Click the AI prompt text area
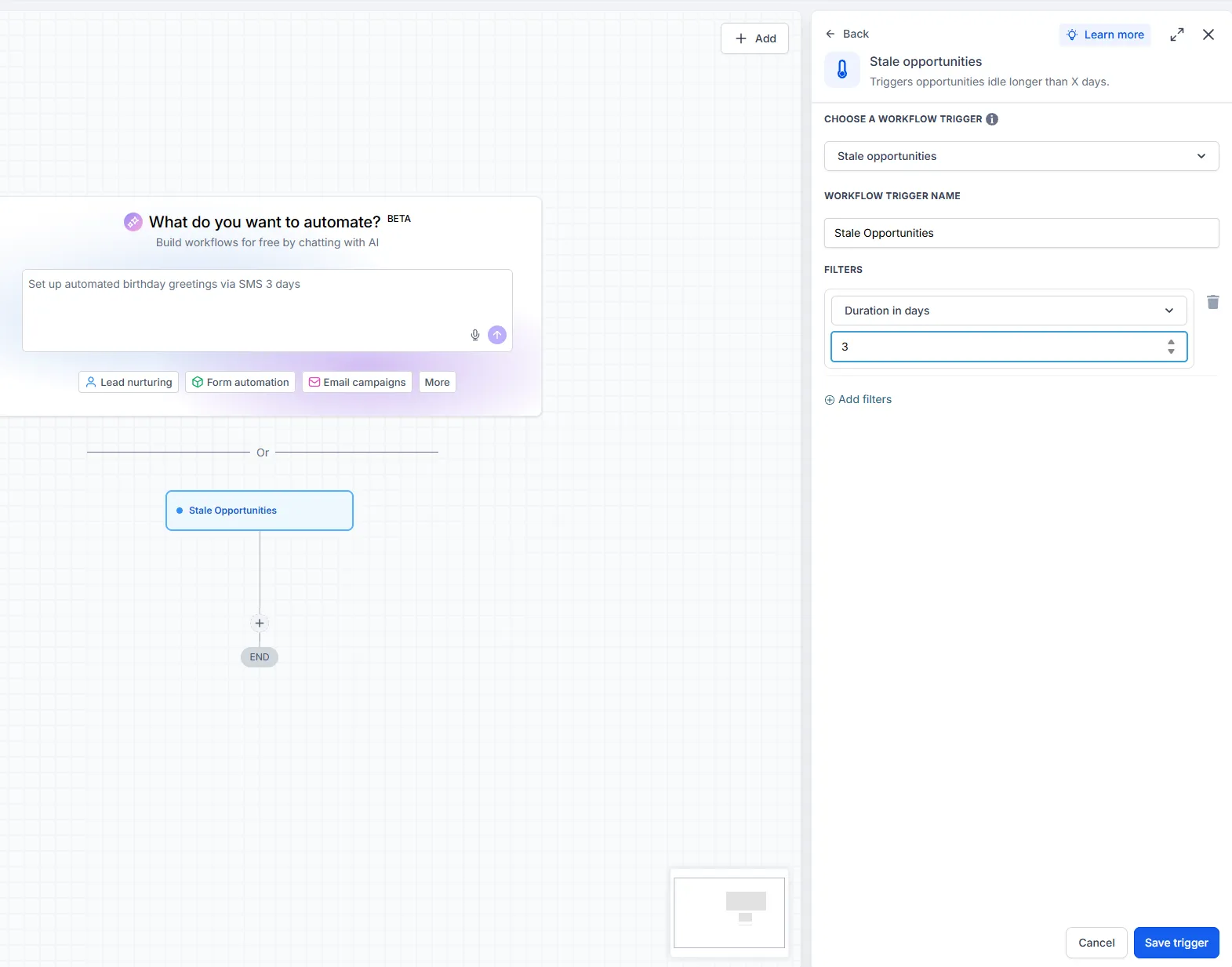Screen dimensions: 1232x967 pos(267,311)
